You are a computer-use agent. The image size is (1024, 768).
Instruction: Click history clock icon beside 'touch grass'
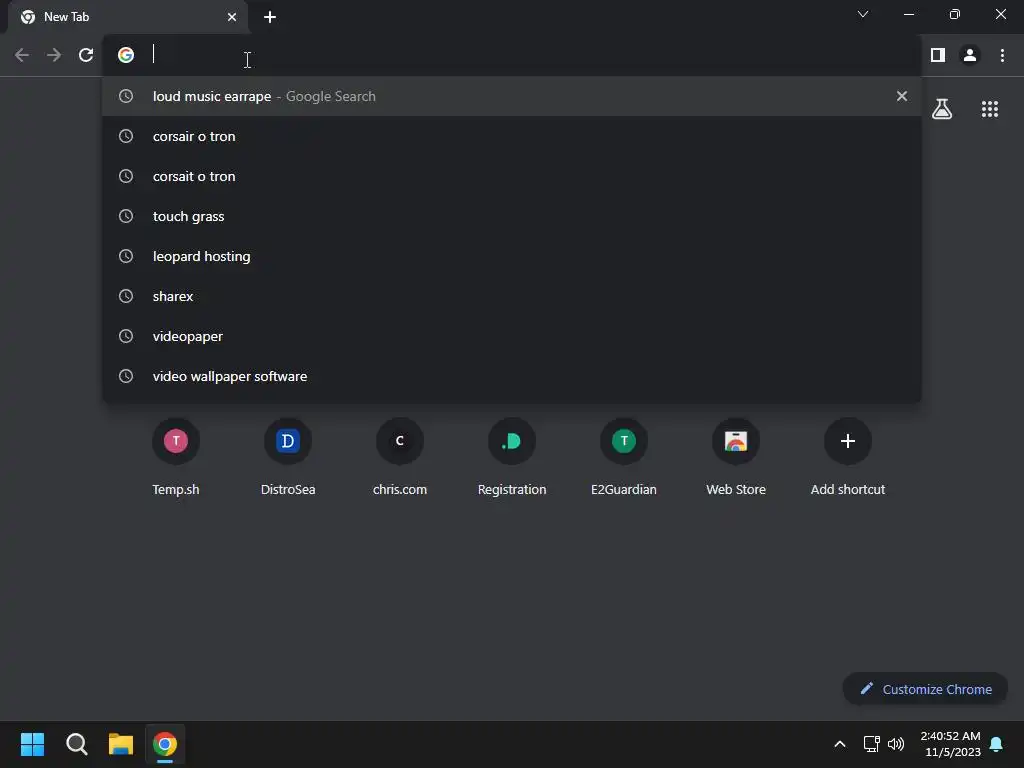click(x=126, y=216)
